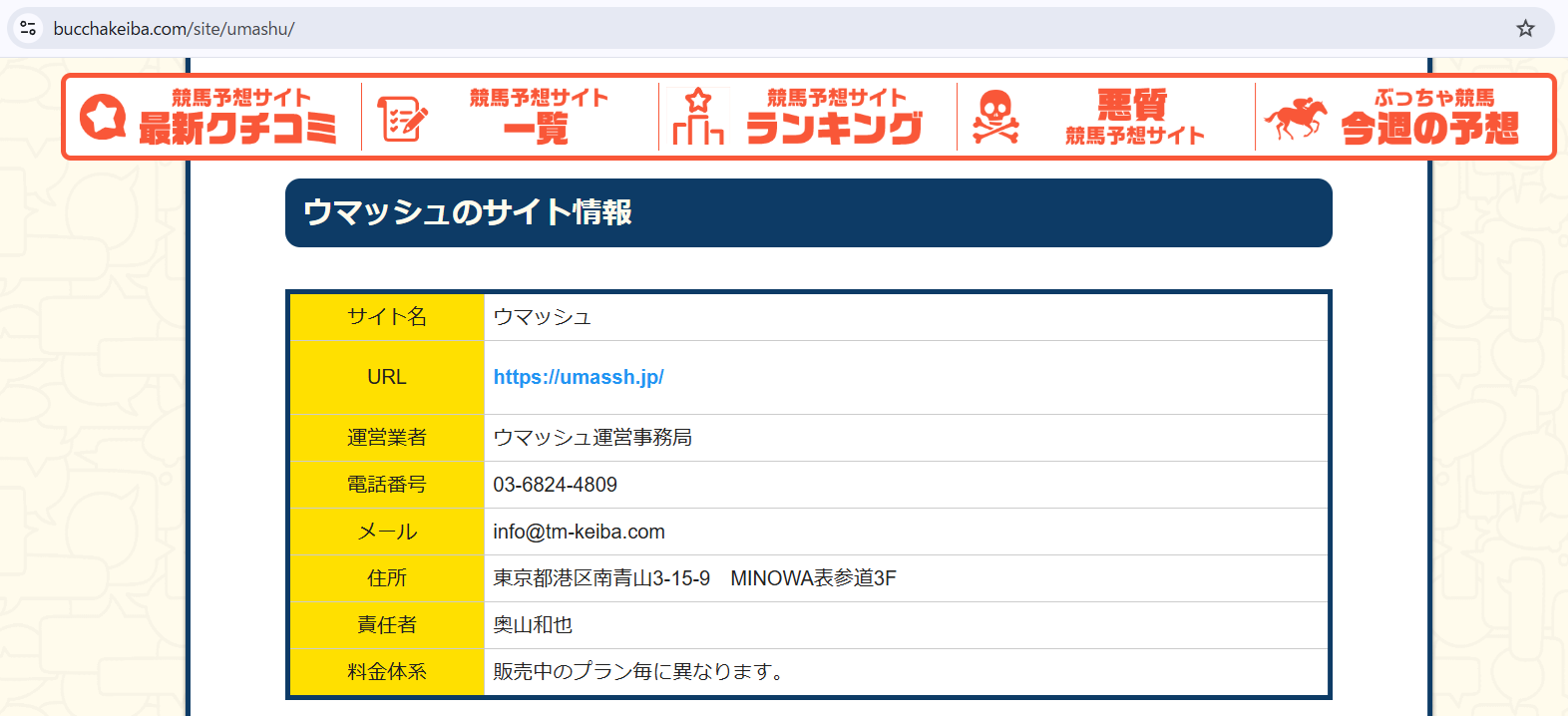Click the 住所 label cell
The width and height of the screenshot is (1568, 716).
point(387,578)
